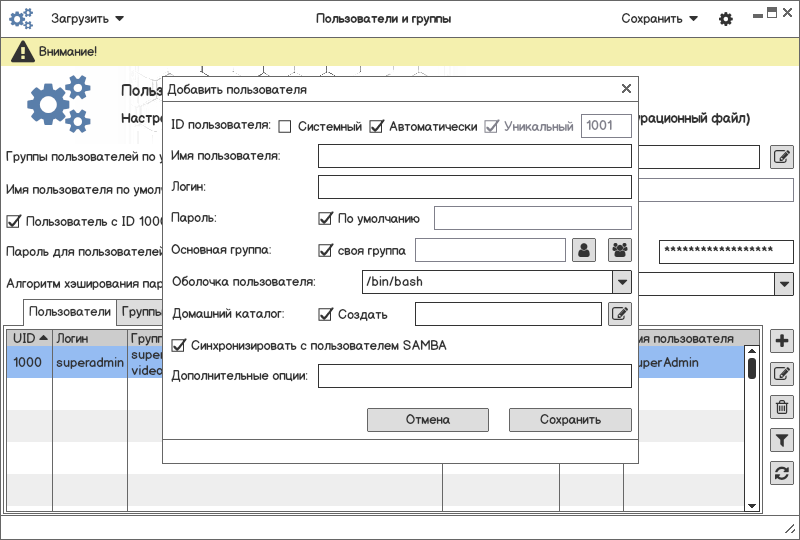Click Логин input field in dialog
The height and width of the screenshot is (540, 800).
[x=474, y=187]
